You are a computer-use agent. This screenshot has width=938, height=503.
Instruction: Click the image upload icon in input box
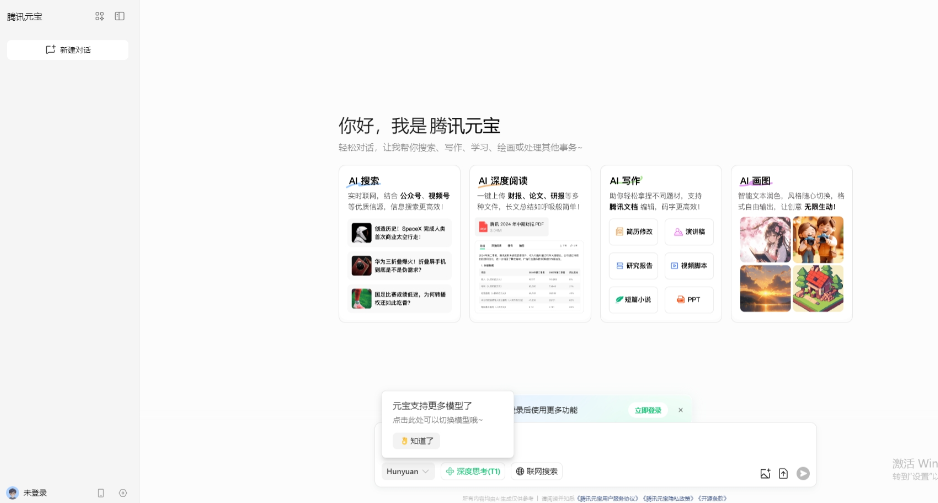(x=765, y=474)
